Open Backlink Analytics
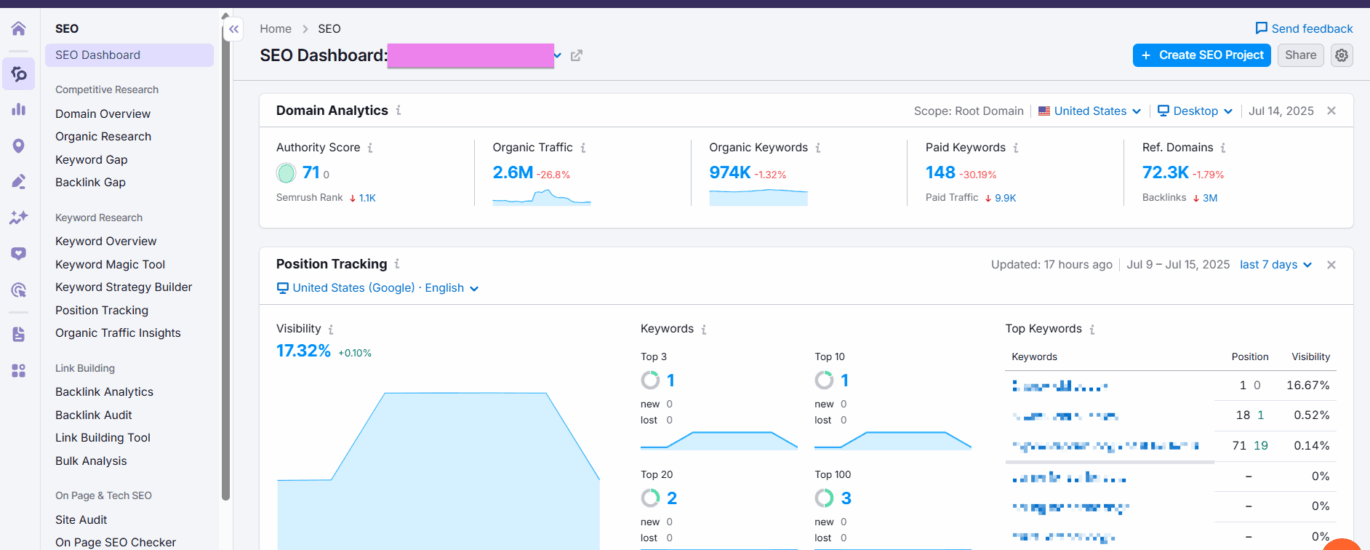 point(104,392)
